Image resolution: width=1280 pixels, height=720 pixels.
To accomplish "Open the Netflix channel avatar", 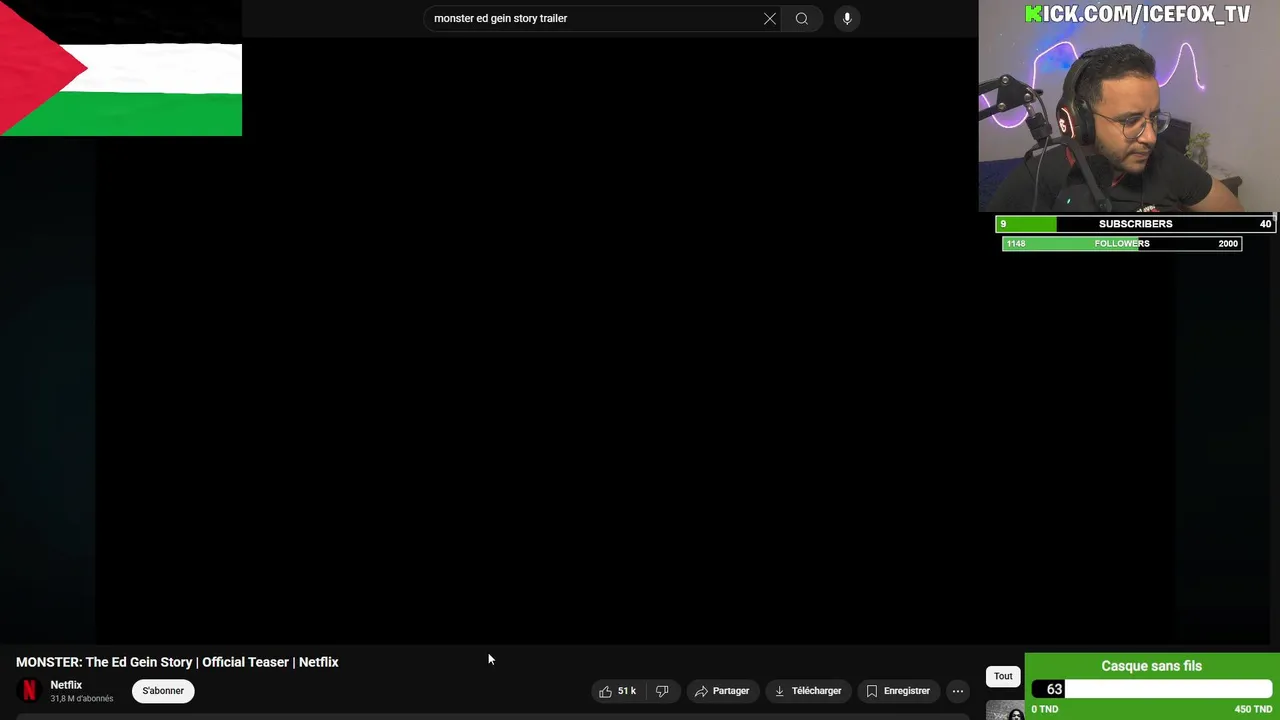I will point(29,691).
